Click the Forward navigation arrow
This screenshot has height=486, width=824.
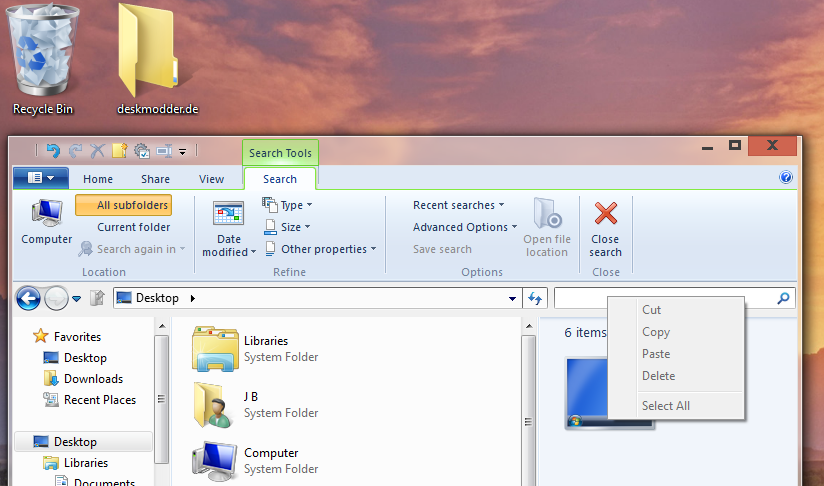(56, 298)
